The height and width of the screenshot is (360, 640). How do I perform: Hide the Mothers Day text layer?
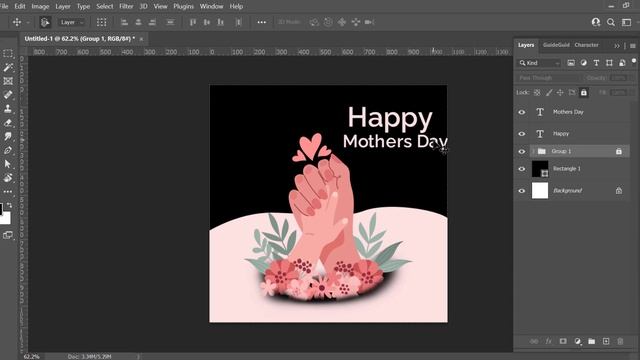pos(522,112)
